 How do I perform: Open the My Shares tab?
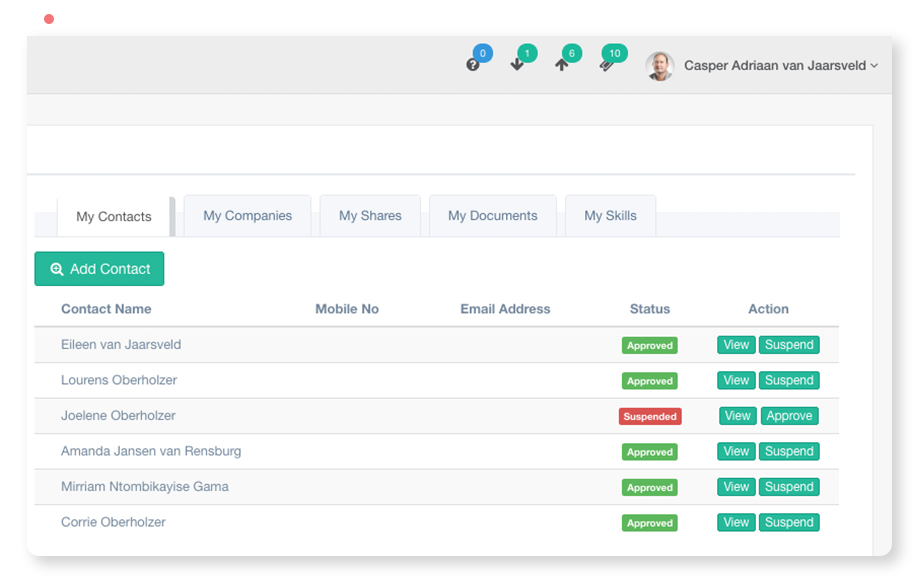click(x=370, y=216)
